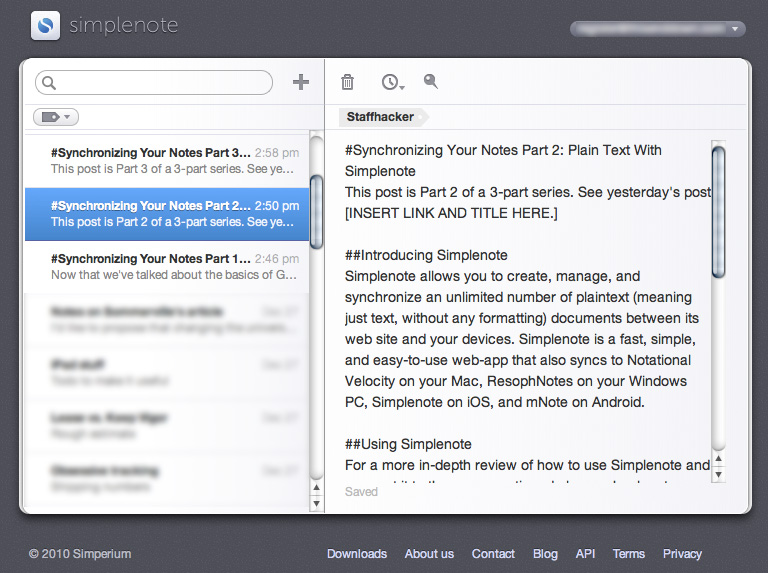Pin the note with pushpin icon

click(x=431, y=81)
